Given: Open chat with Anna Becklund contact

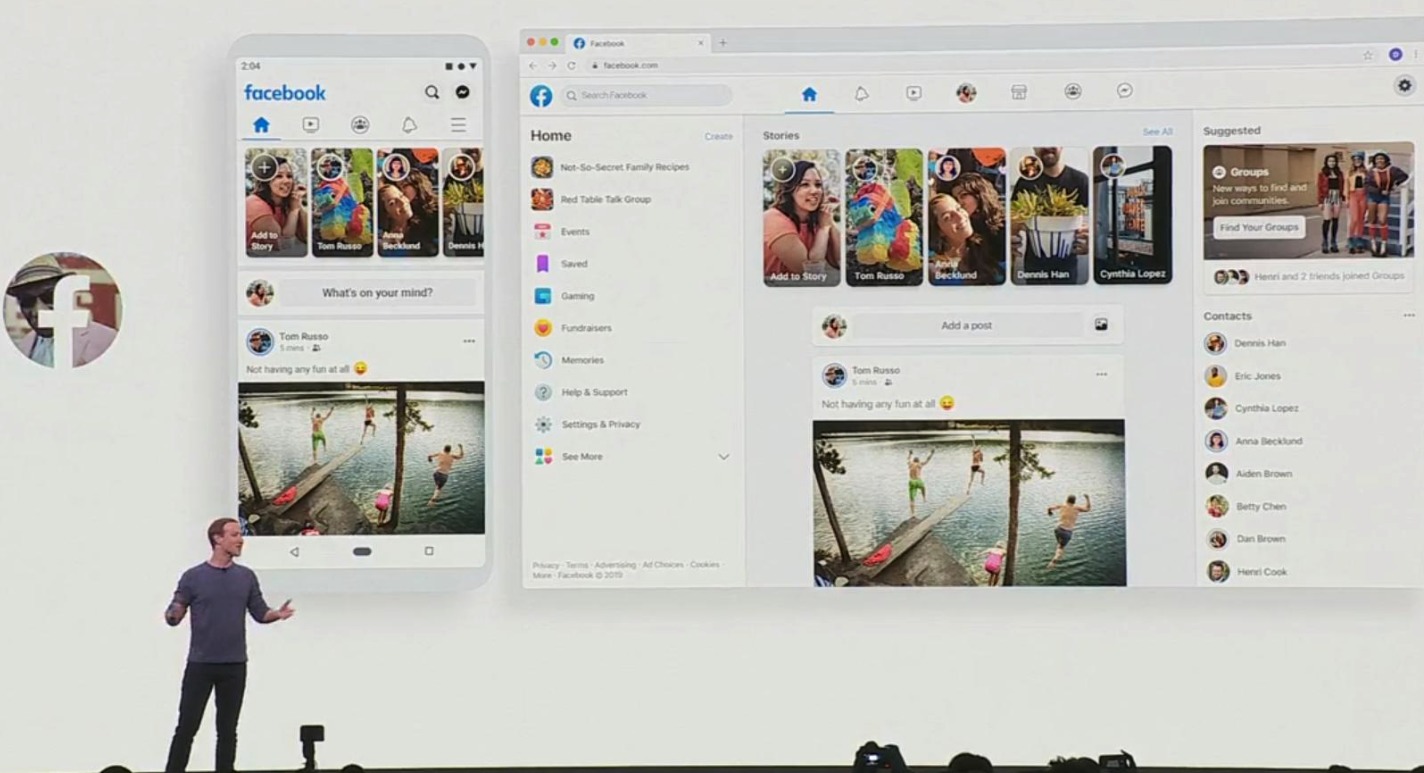Looking at the screenshot, I should click(x=1253, y=441).
